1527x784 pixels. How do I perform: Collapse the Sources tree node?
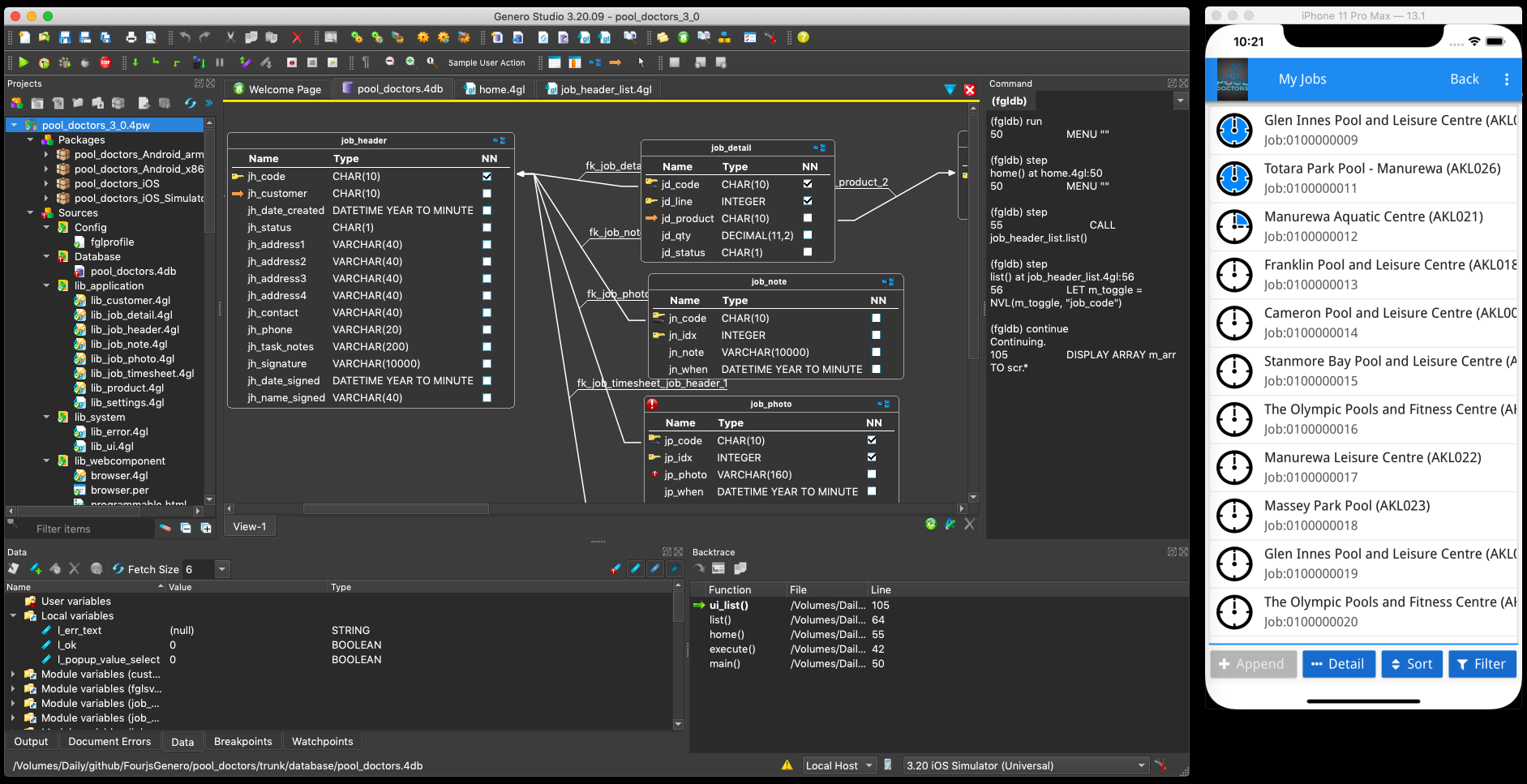tap(30, 212)
